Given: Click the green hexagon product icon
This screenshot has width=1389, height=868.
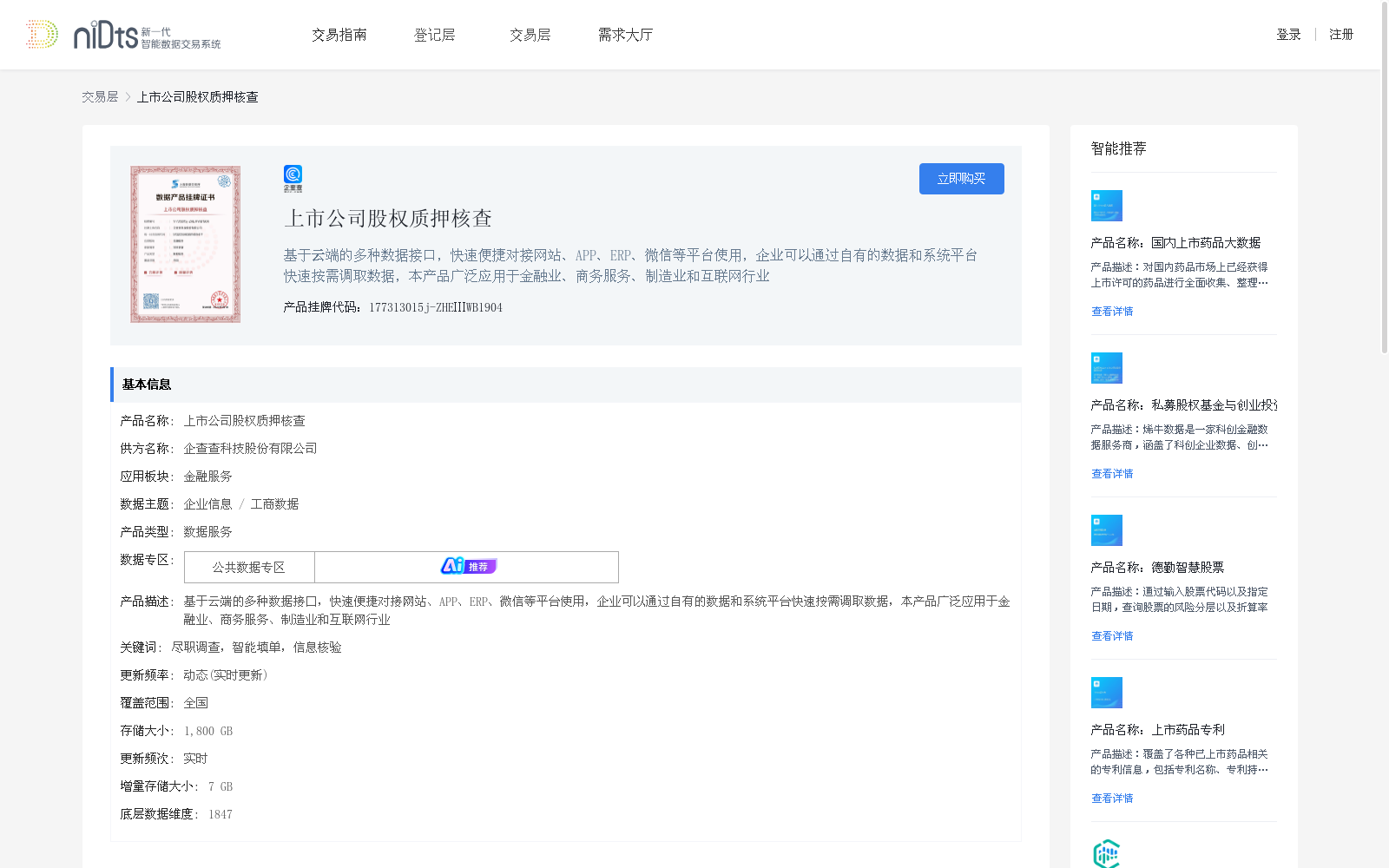Looking at the screenshot, I should coord(1107,854).
